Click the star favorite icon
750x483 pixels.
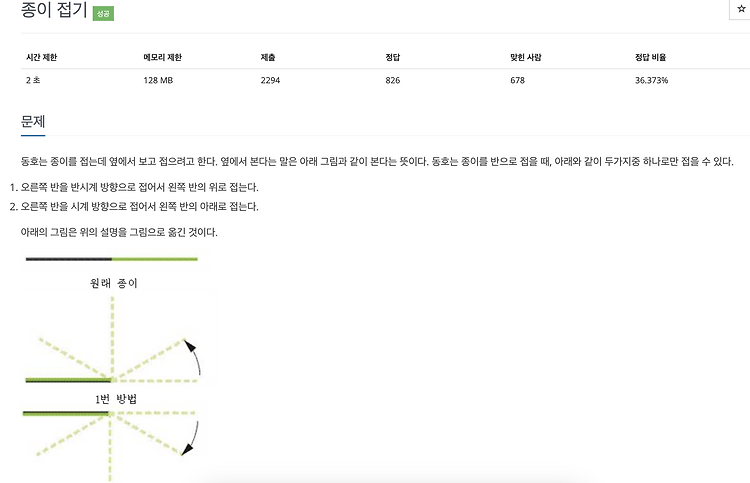[741, 8]
